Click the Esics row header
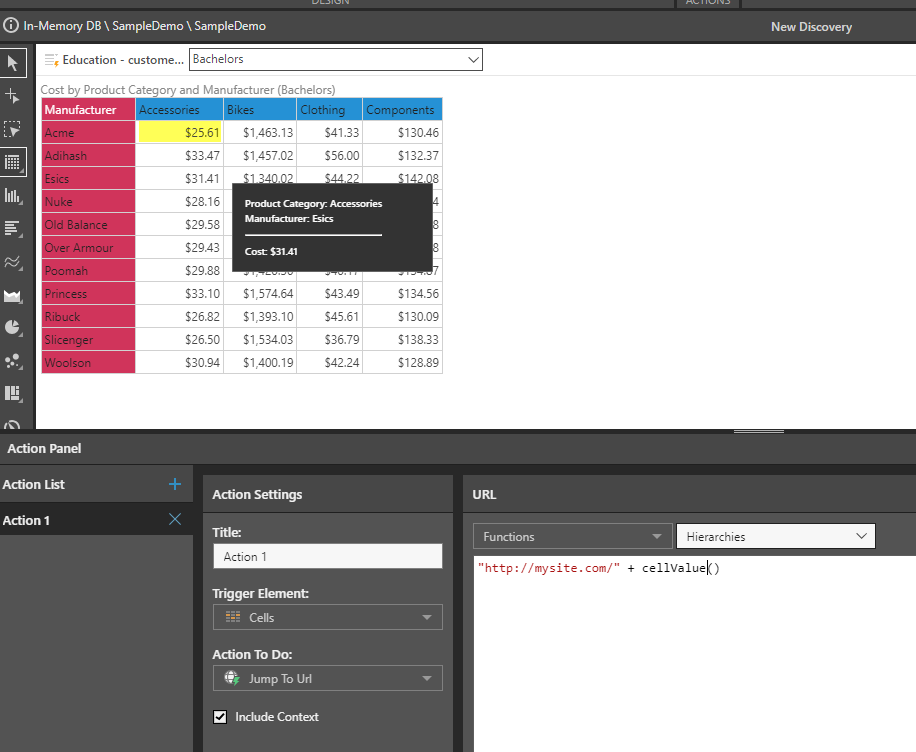This screenshot has height=752, width=916. (x=88, y=179)
